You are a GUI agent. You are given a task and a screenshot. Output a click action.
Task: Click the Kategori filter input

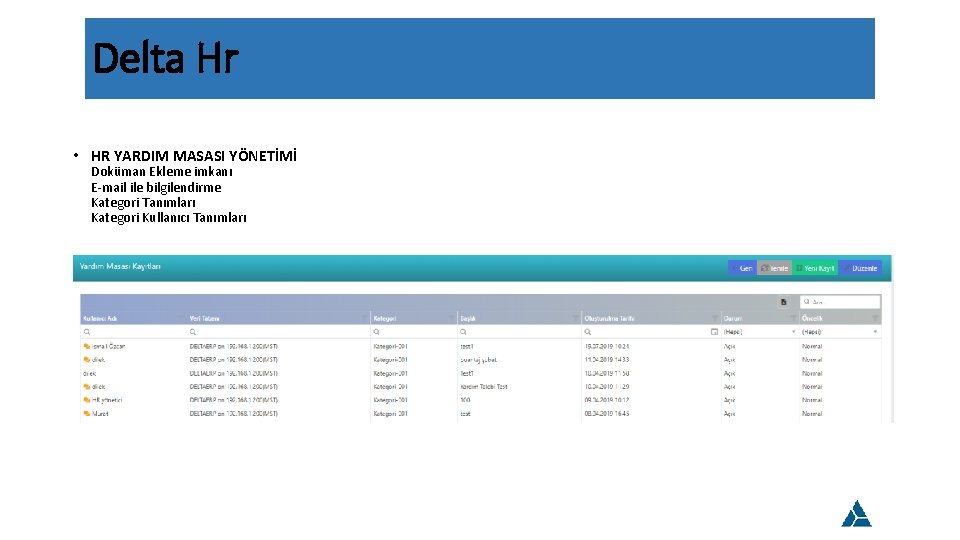(414, 332)
